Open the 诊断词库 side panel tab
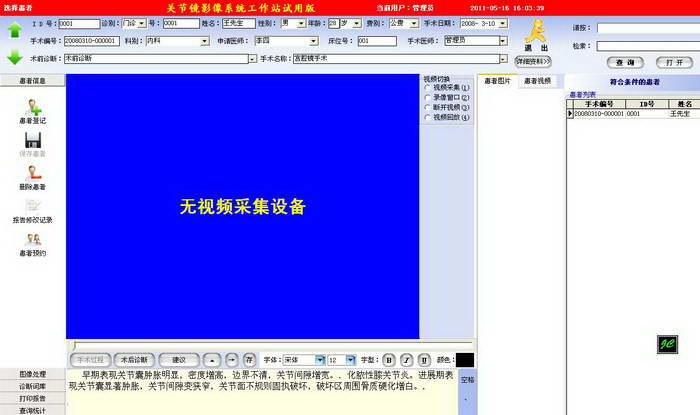The width and height of the screenshot is (700, 415). (33, 386)
